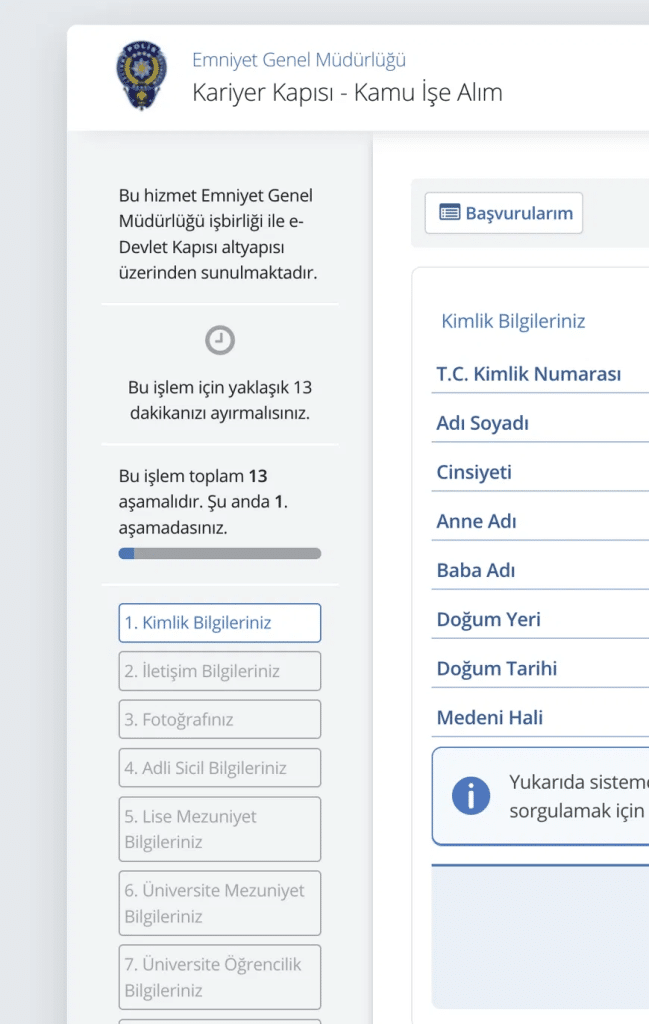Screen dimensions: 649x1024
Task: Open step 5. Lise Mezuniyet Bilgileriniz
Action: pos(220,829)
